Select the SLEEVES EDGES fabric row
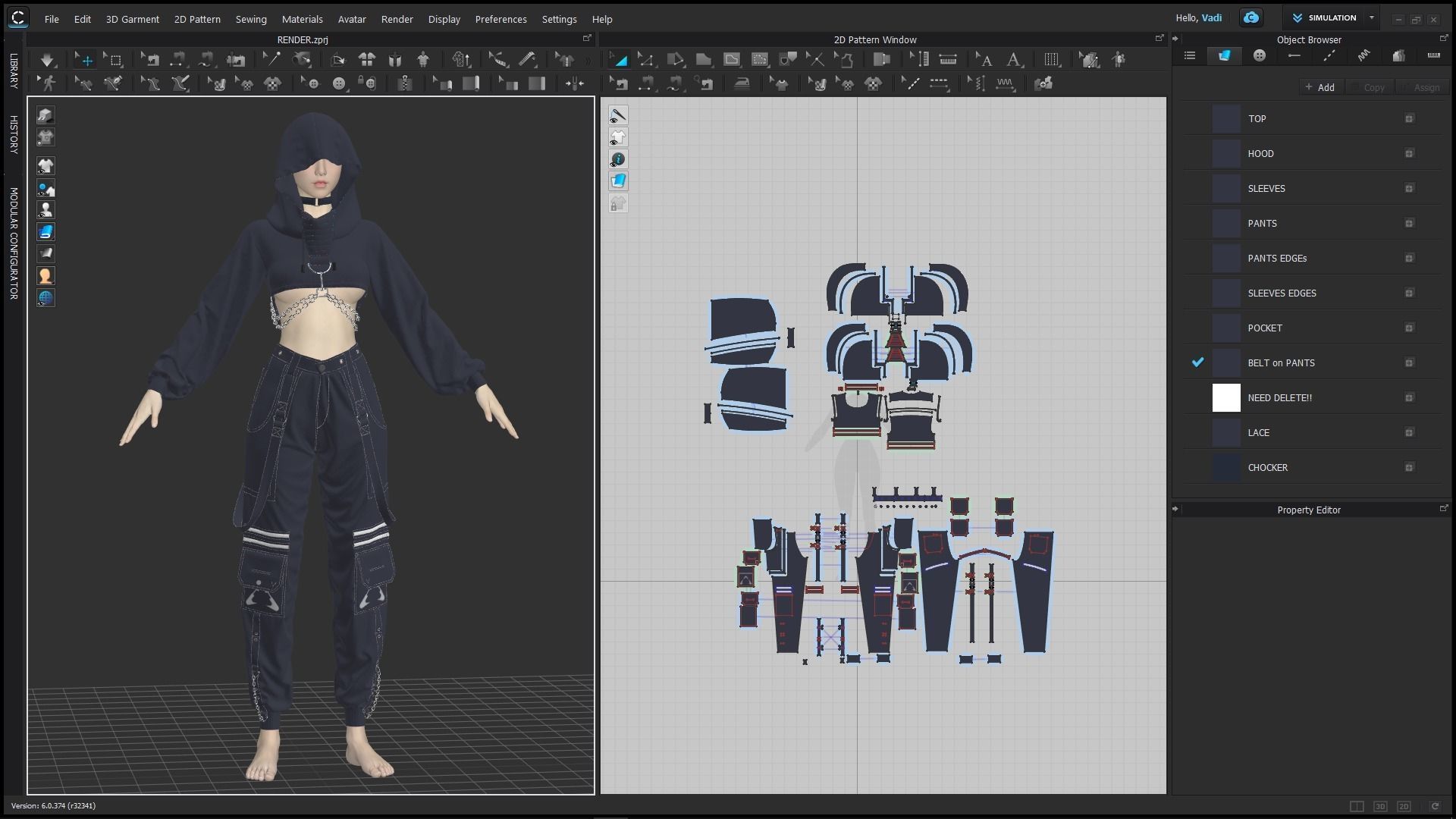The image size is (1456, 819). (x=1312, y=293)
